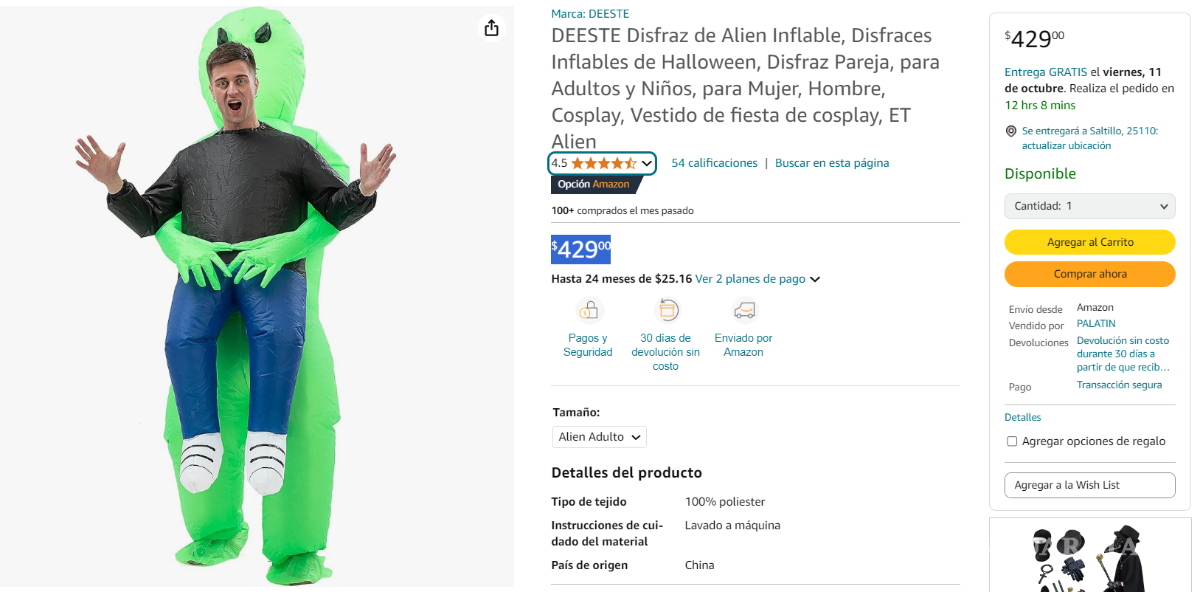1200x592 pixels.
Task: Click the 30 días de devolución box icon
Action: coord(666,310)
